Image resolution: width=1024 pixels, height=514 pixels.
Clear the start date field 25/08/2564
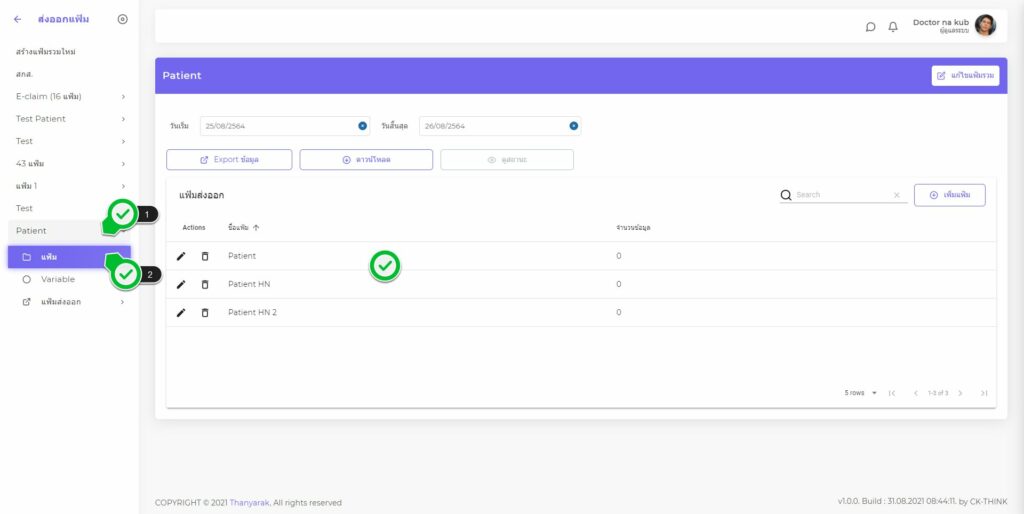[362, 126]
